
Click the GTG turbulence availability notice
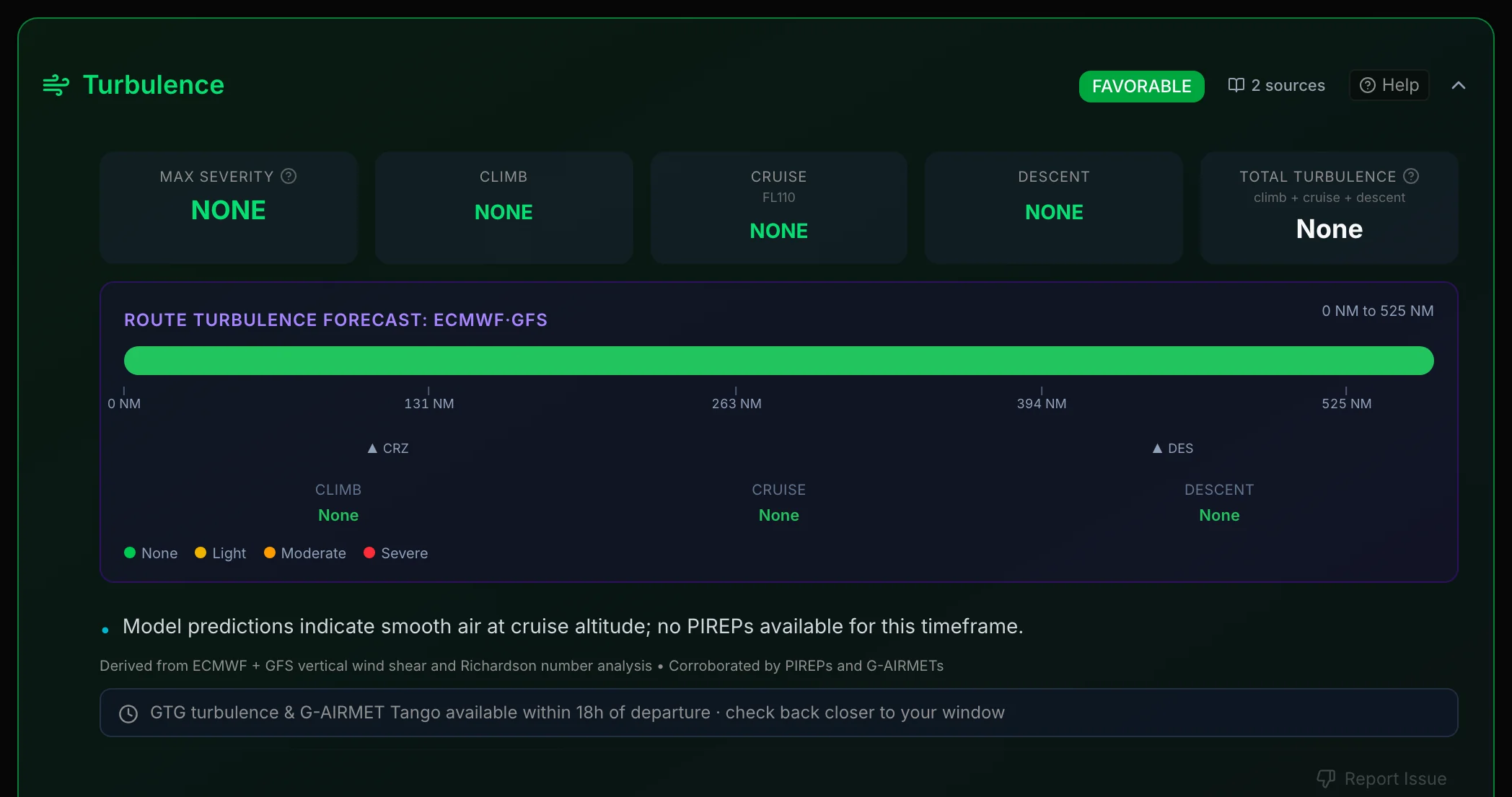[x=778, y=713]
